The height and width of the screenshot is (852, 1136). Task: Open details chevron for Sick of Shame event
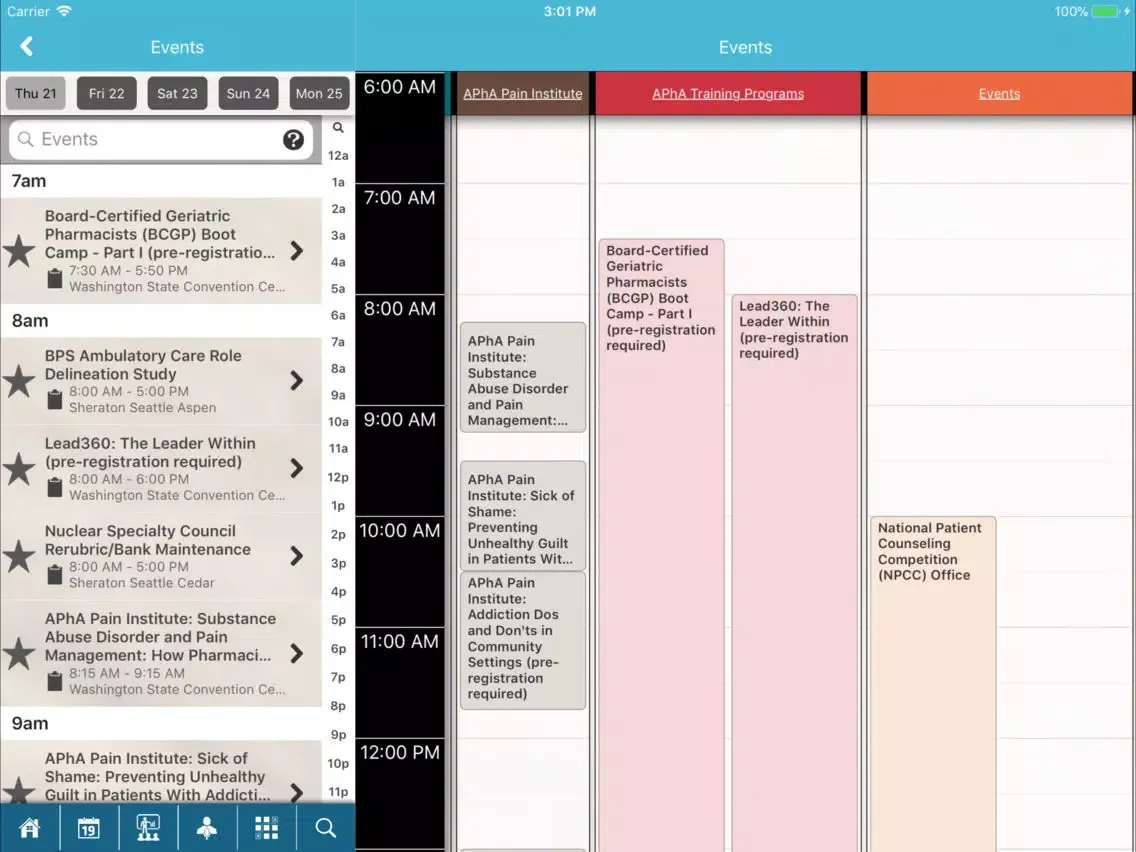coord(296,792)
